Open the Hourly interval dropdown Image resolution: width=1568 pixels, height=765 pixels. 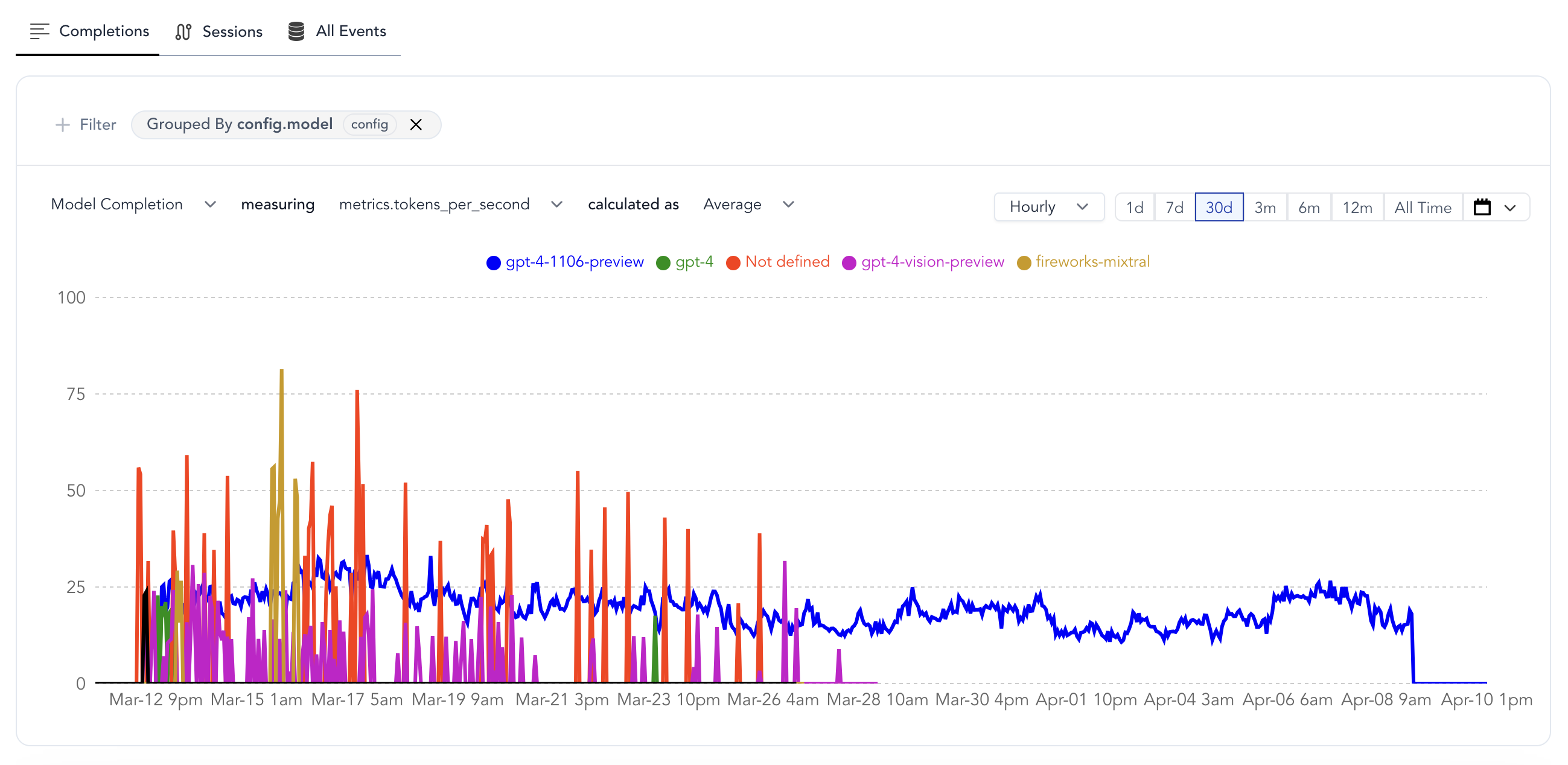pyautogui.click(x=1048, y=207)
